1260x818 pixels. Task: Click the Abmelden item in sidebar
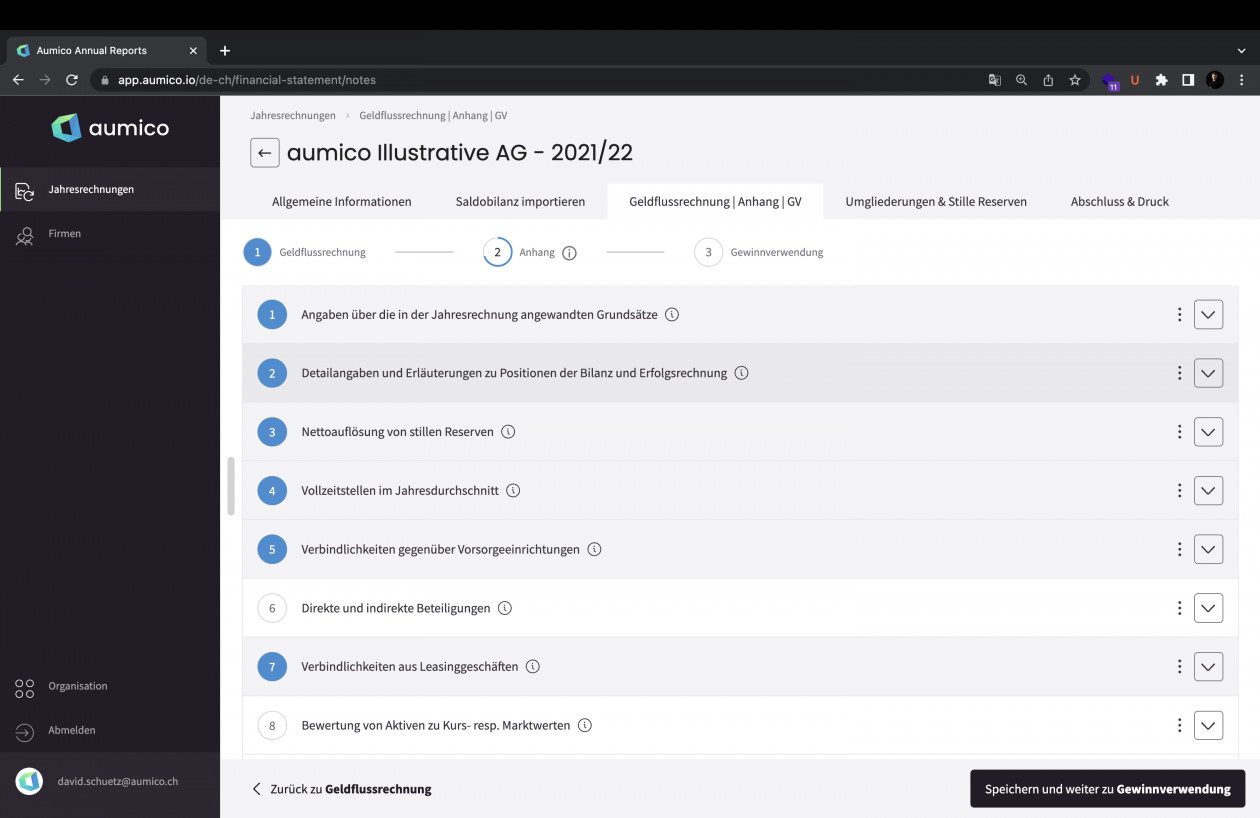click(71, 731)
